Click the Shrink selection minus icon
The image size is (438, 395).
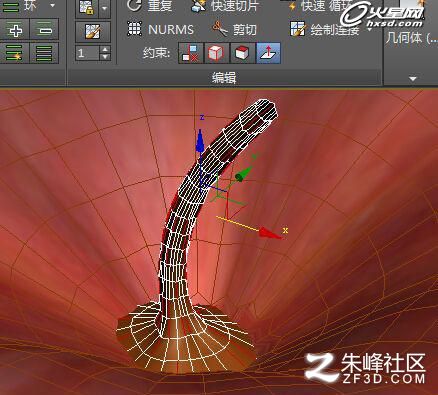tap(44, 30)
